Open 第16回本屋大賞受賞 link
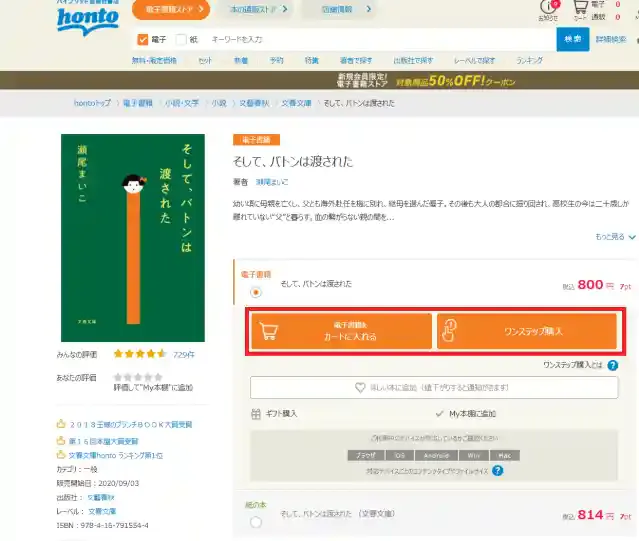 (x=104, y=441)
